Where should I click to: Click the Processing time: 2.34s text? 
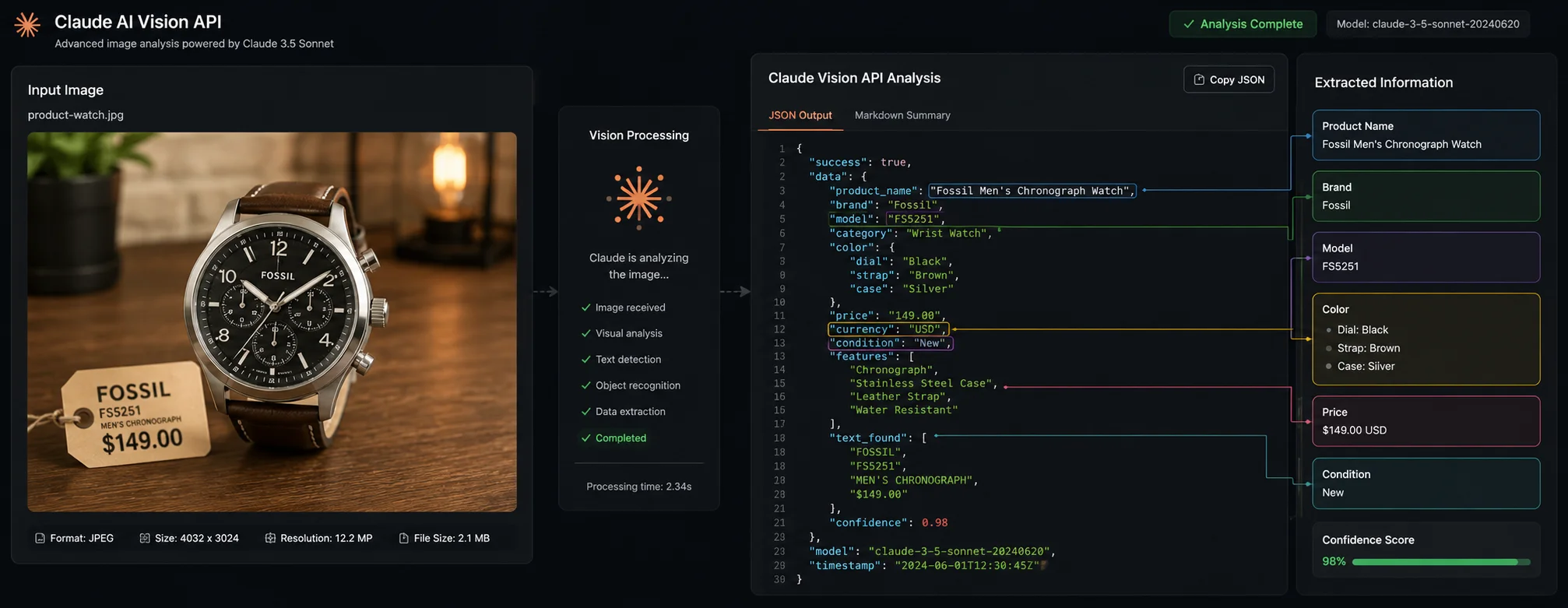coord(638,487)
